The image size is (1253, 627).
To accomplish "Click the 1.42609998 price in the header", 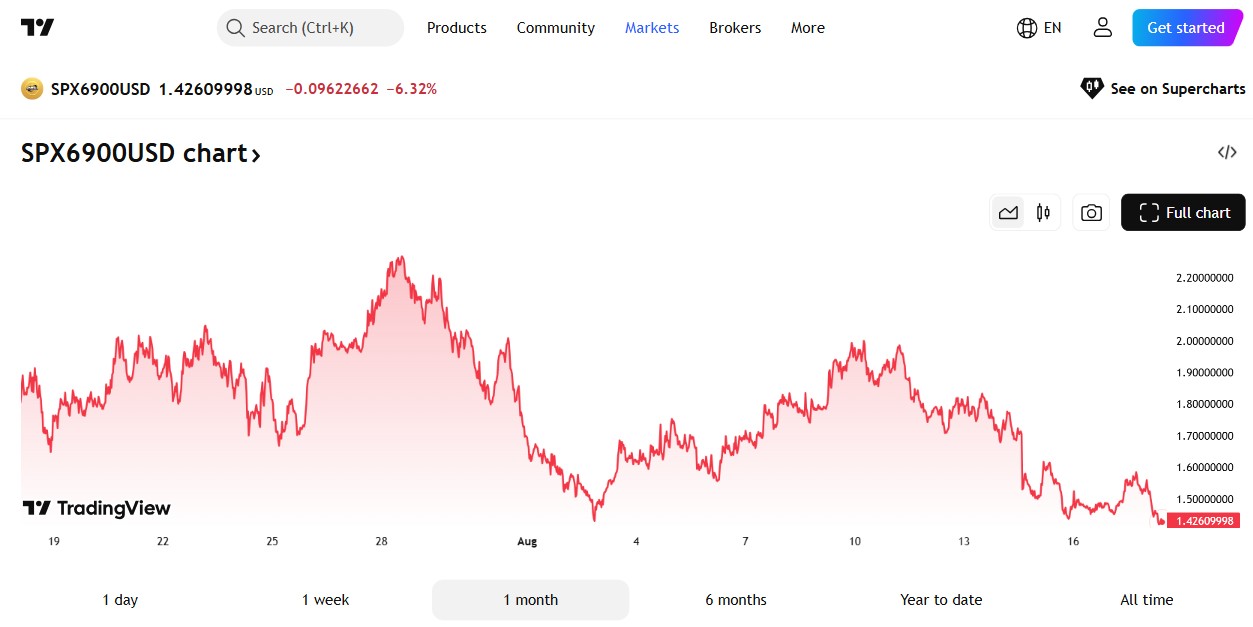I will tap(205, 89).
